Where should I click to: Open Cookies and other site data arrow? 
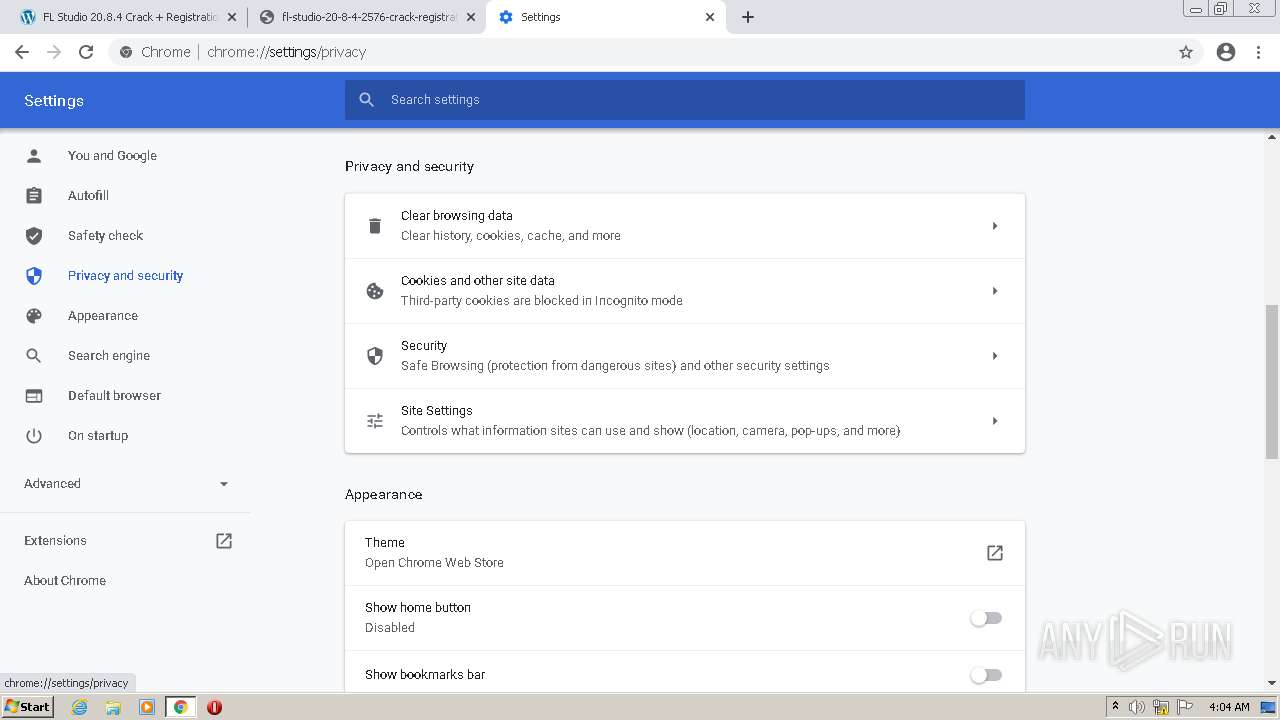pyautogui.click(x=995, y=291)
